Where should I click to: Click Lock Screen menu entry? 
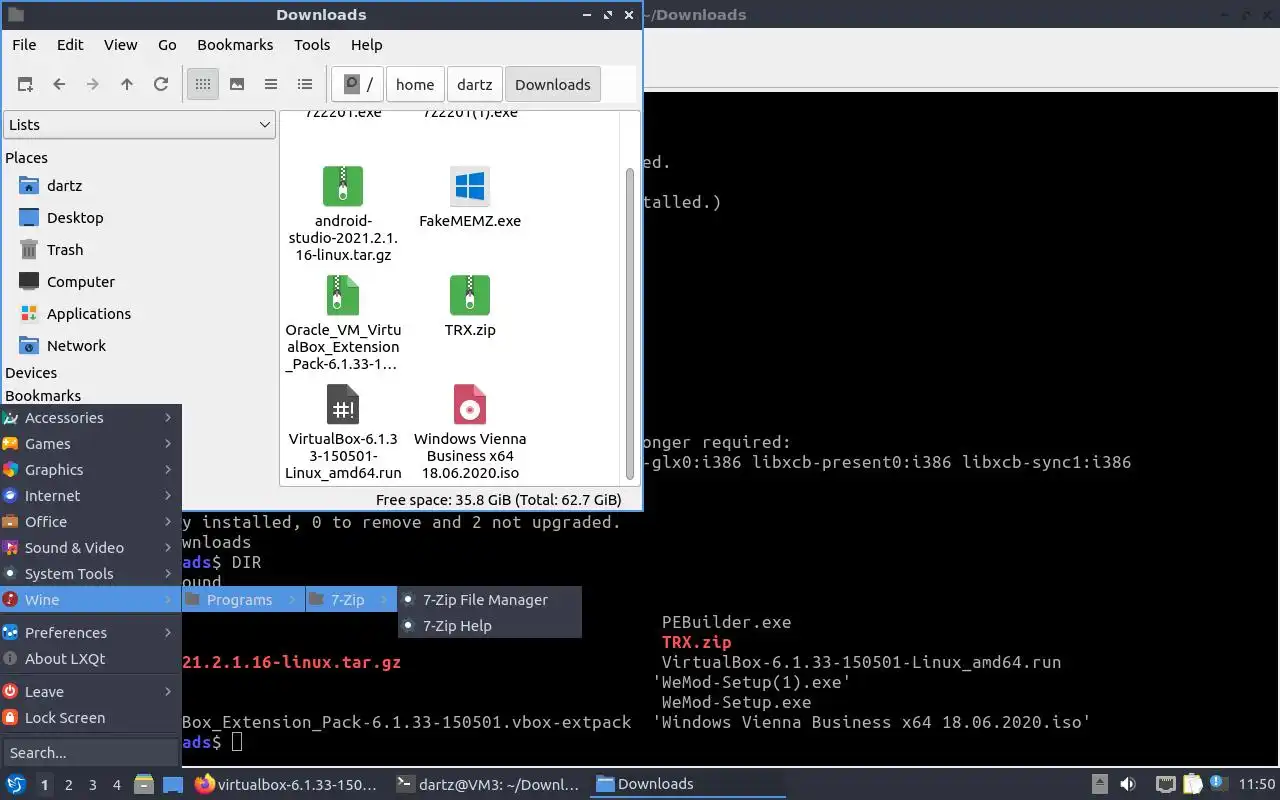90,718
